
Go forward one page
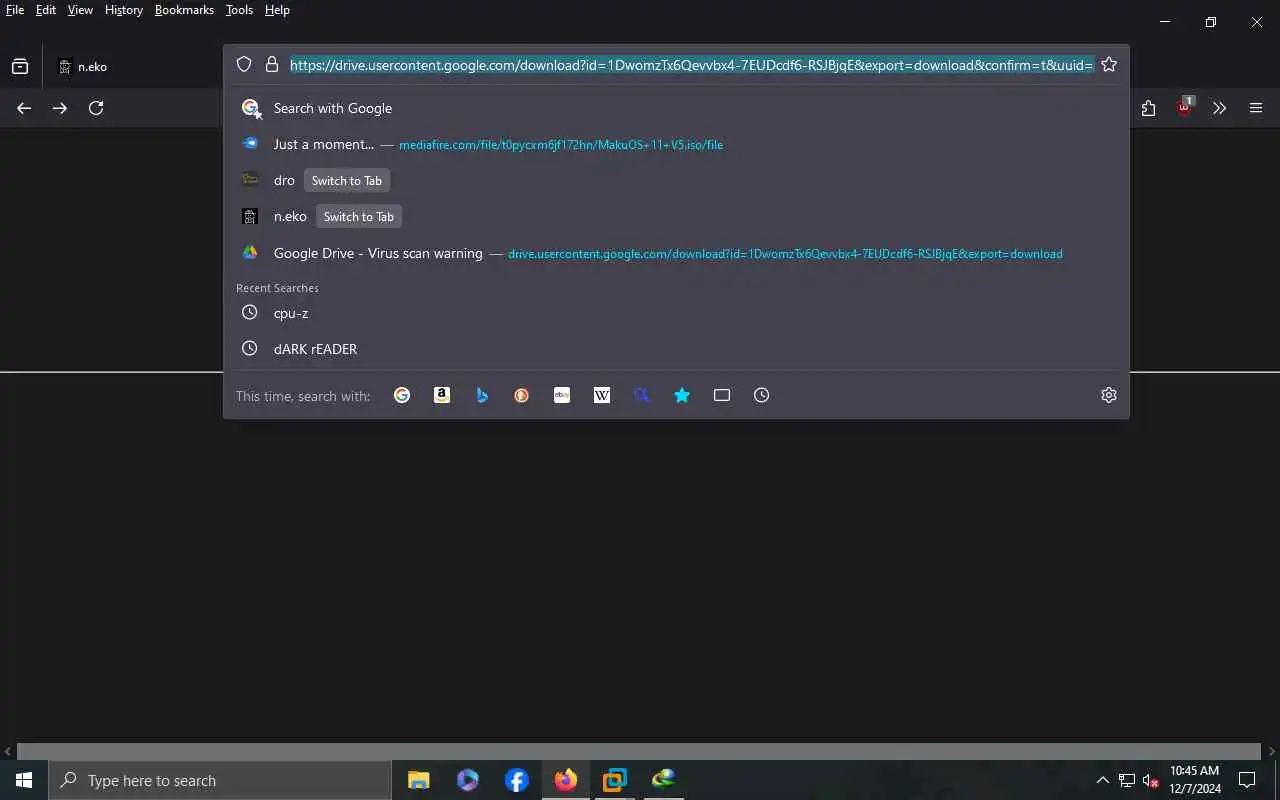[60, 108]
